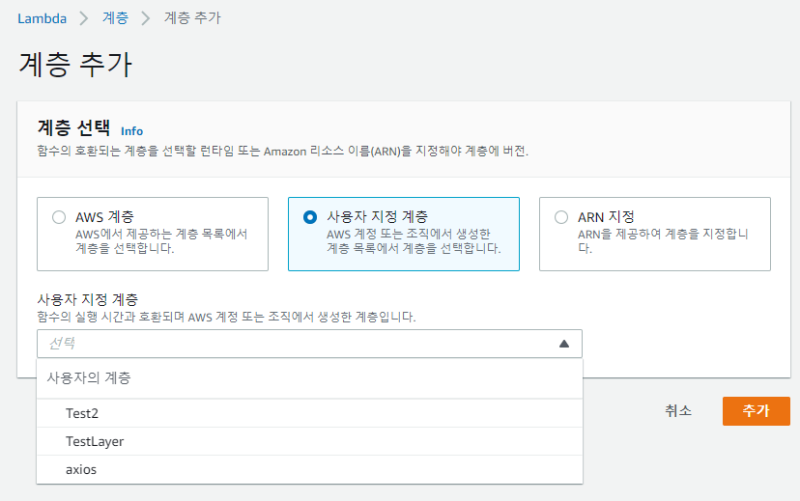
Task: Select the AWS 계층 radio option
Action: point(59,217)
